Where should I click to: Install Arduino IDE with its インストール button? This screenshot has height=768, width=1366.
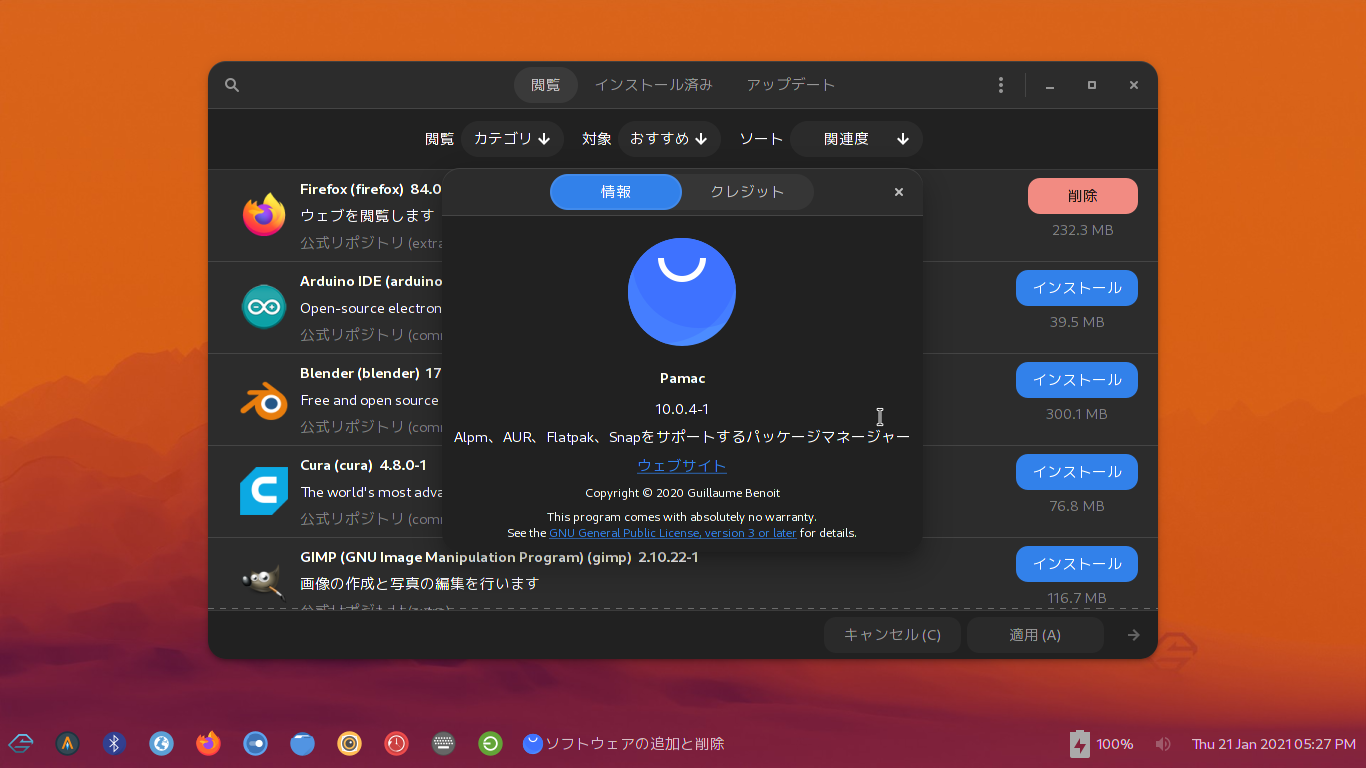click(1077, 288)
